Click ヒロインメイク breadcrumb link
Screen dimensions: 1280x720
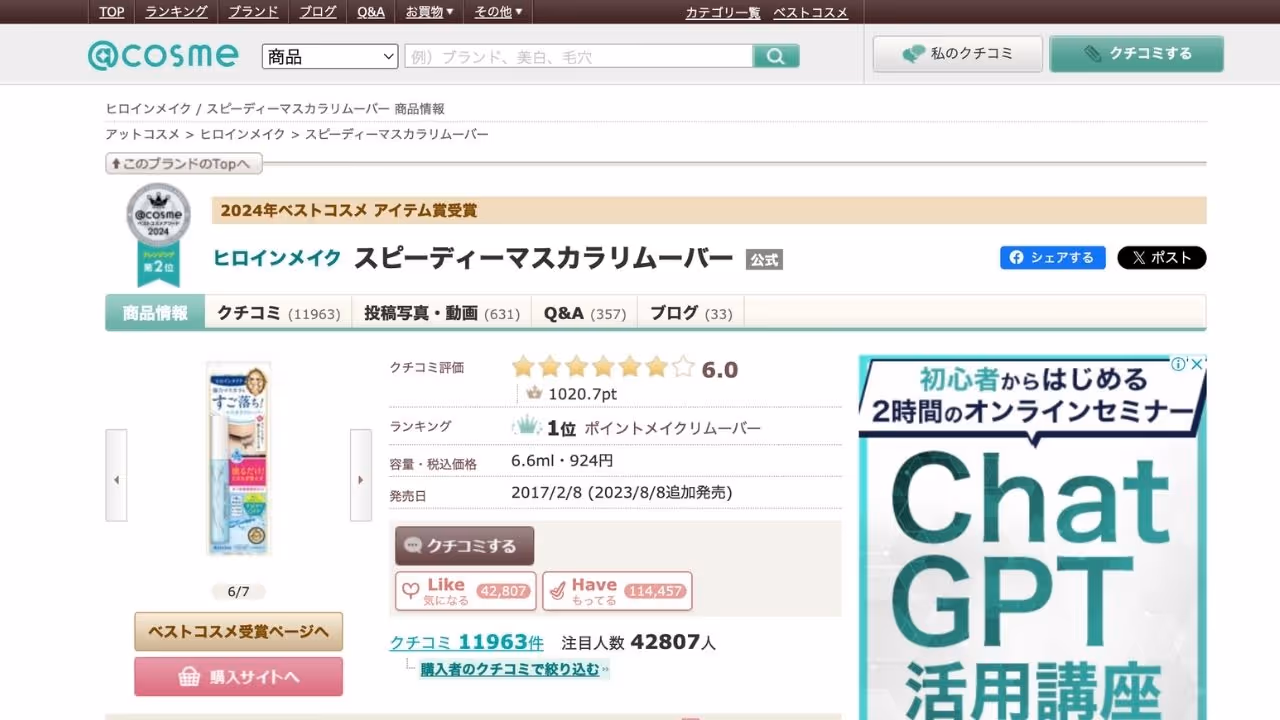pos(243,134)
